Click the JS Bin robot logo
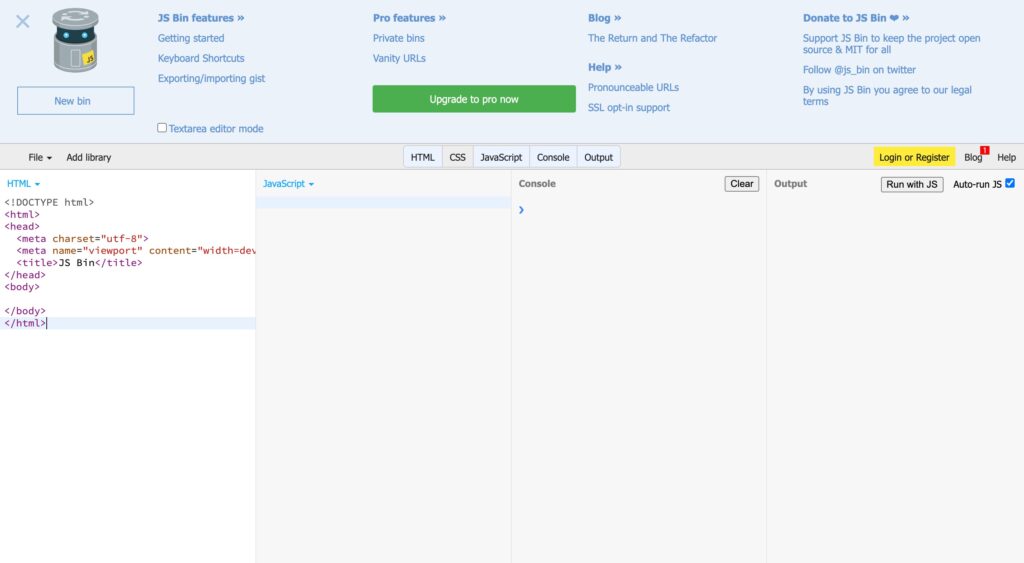Screen dimensions: 1024x563 [x=75, y=40]
